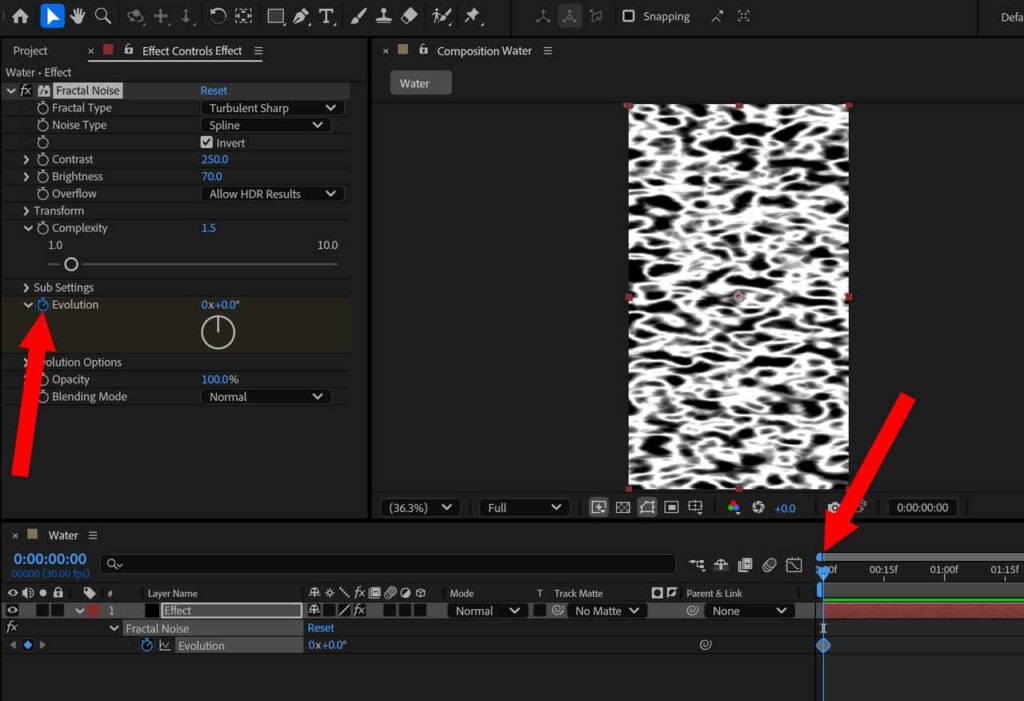Toggle Fast Previews in the viewer

[x=598, y=508]
